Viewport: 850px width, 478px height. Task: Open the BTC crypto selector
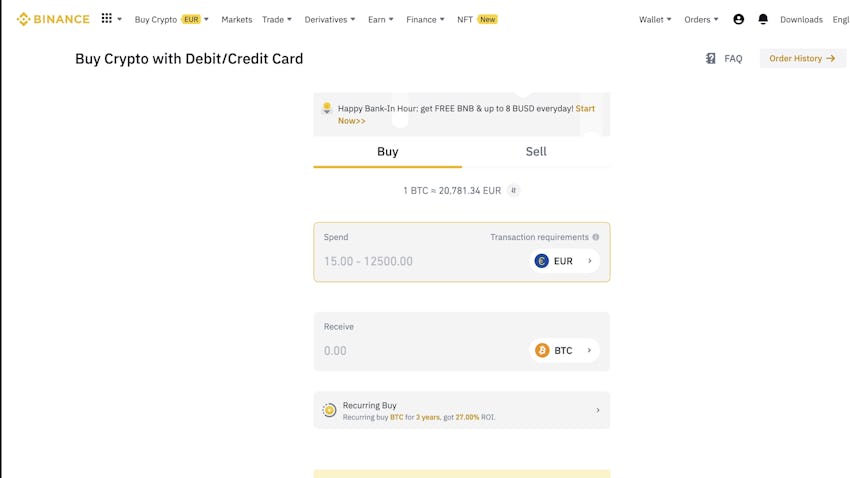tap(564, 350)
